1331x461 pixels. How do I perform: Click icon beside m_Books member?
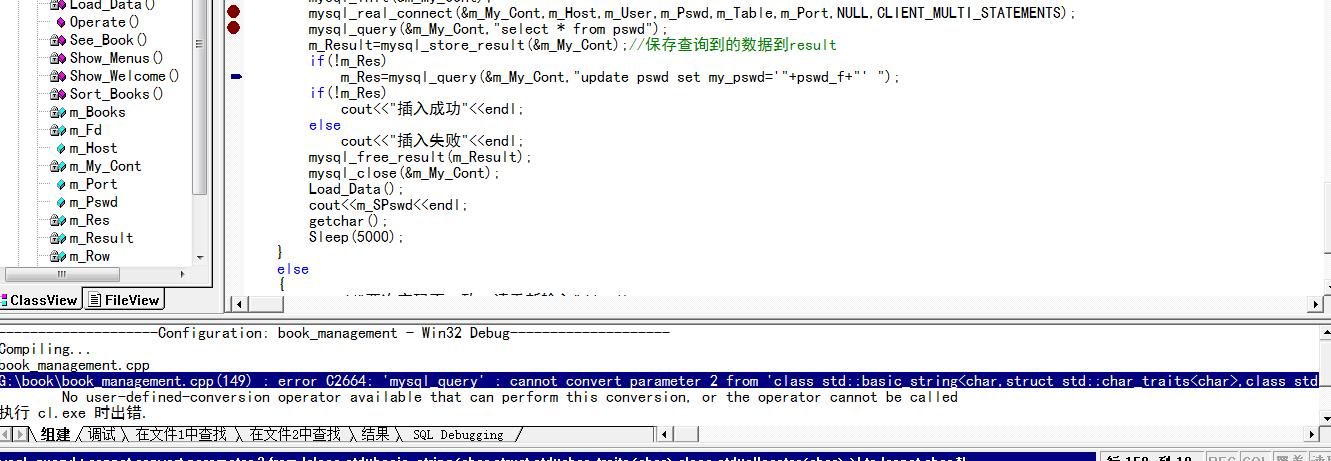[58, 112]
